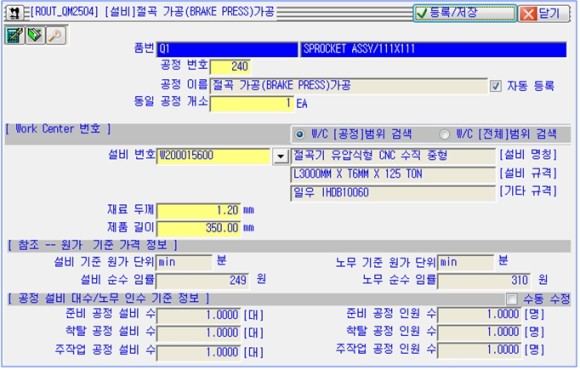
Task: Click the 주작업 공정 인원 수 field
Action: tap(480, 350)
